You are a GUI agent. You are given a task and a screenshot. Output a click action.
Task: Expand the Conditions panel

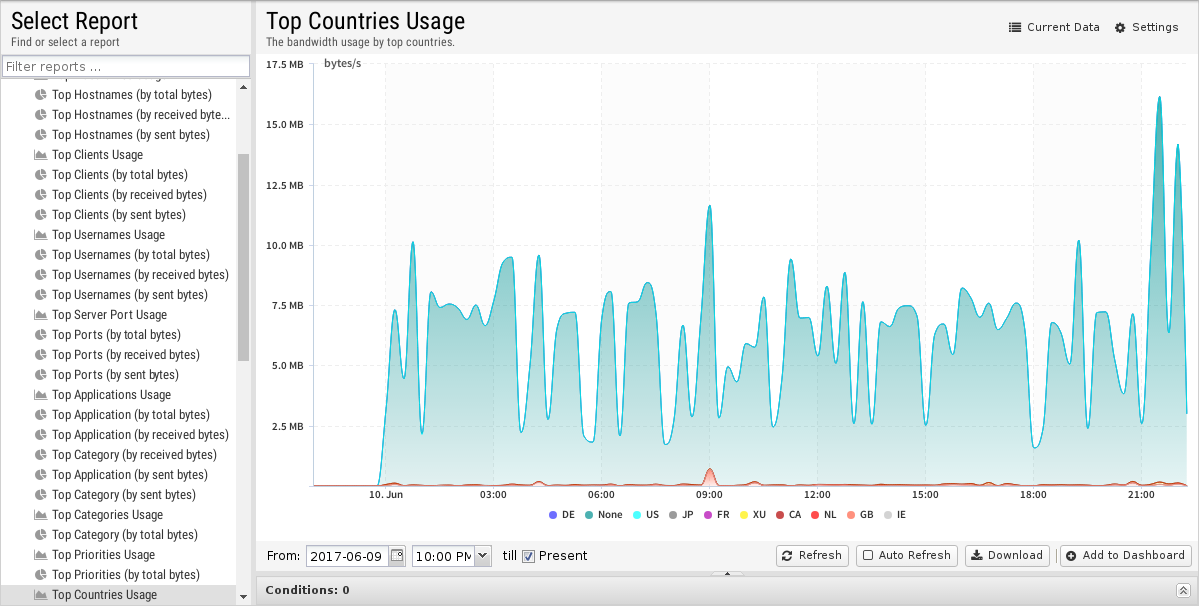1182,590
